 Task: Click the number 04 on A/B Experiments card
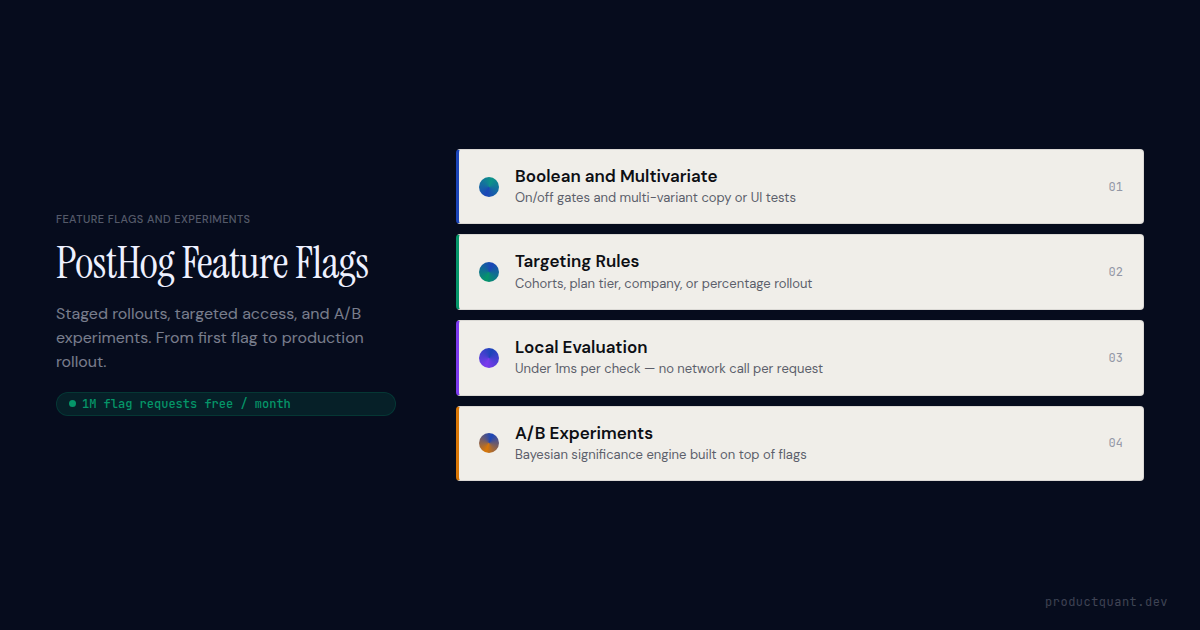[x=1115, y=443]
